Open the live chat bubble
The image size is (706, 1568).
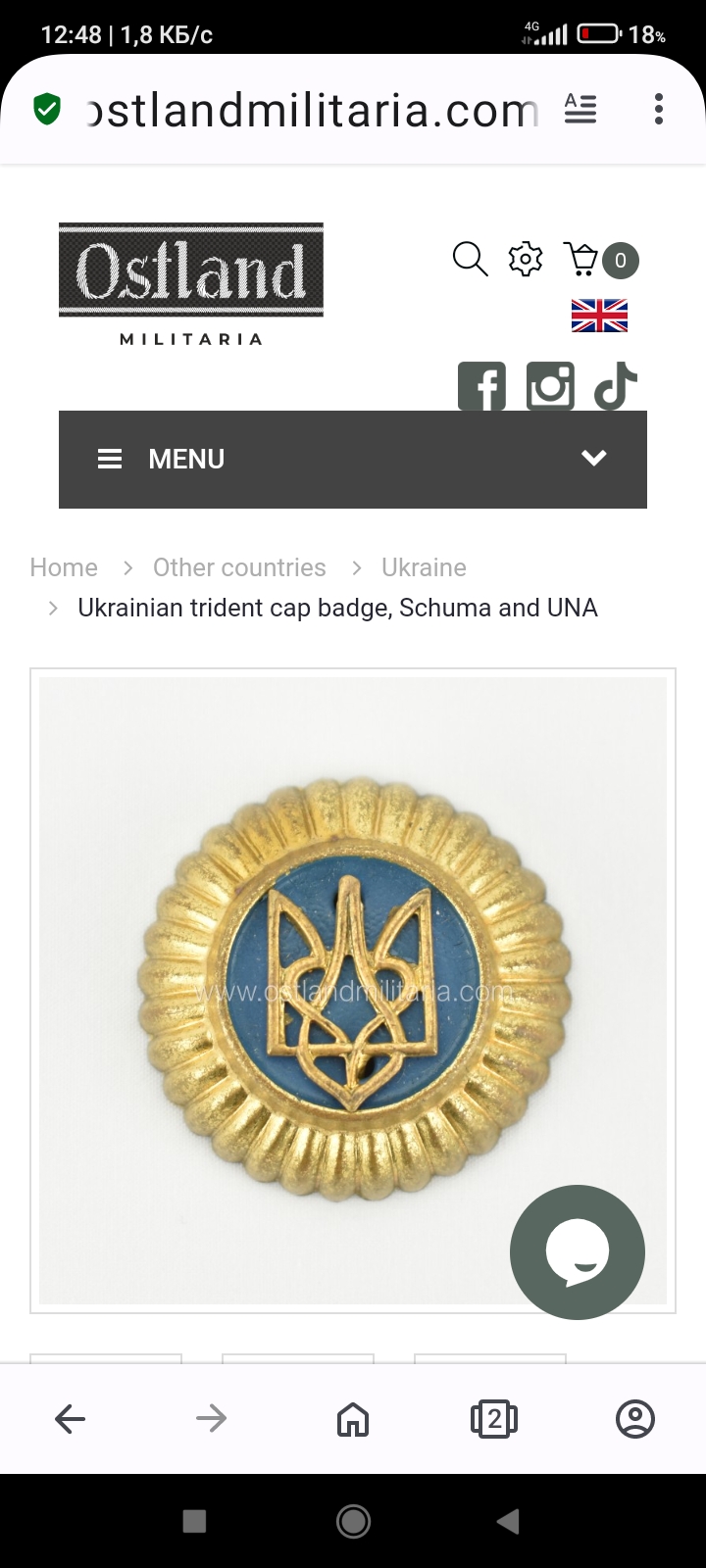[577, 1251]
